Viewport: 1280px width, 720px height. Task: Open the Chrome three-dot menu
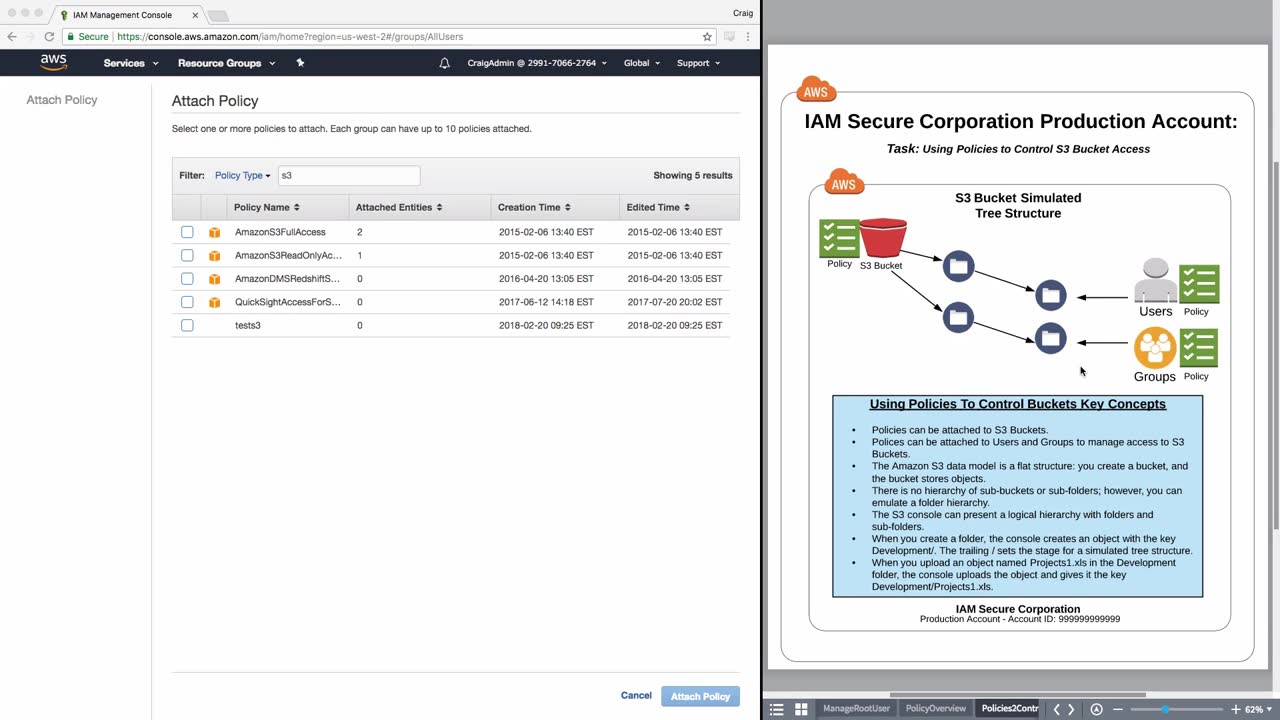tap(748, 37)
